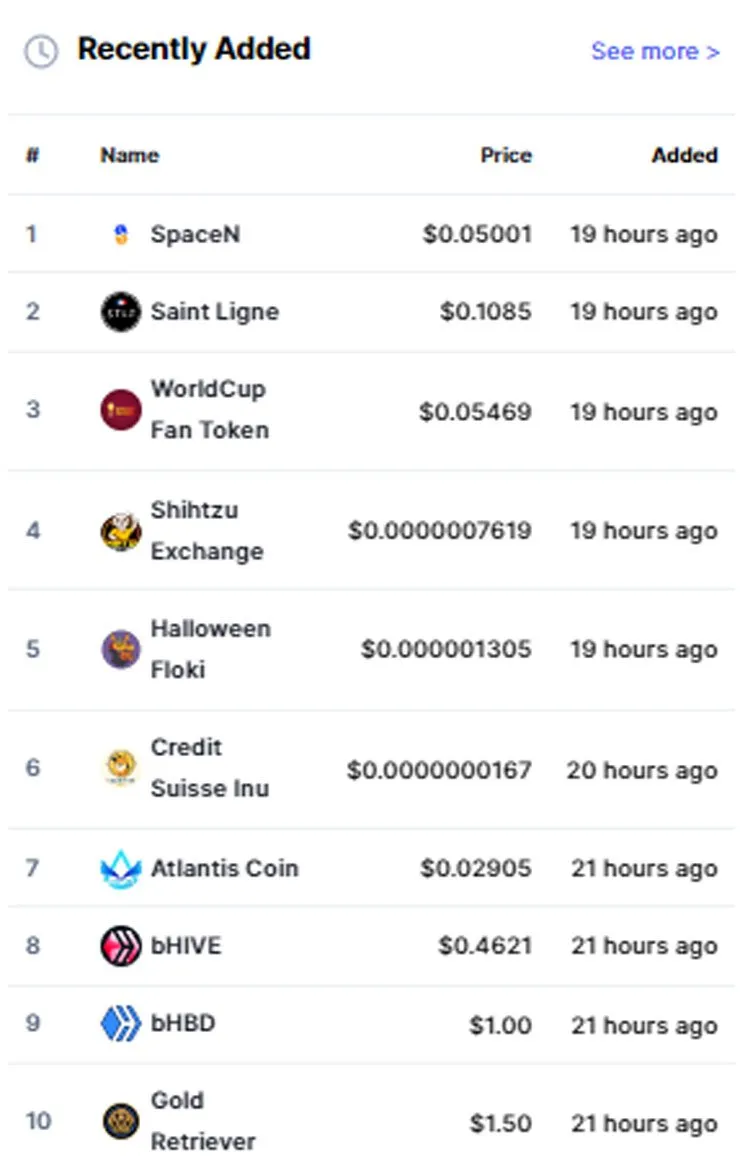Image resolution: width=740 pixels, height=1173 pixels.
Task: Click the Gold Retriever round icon
Action: (x=120, y=1121)
